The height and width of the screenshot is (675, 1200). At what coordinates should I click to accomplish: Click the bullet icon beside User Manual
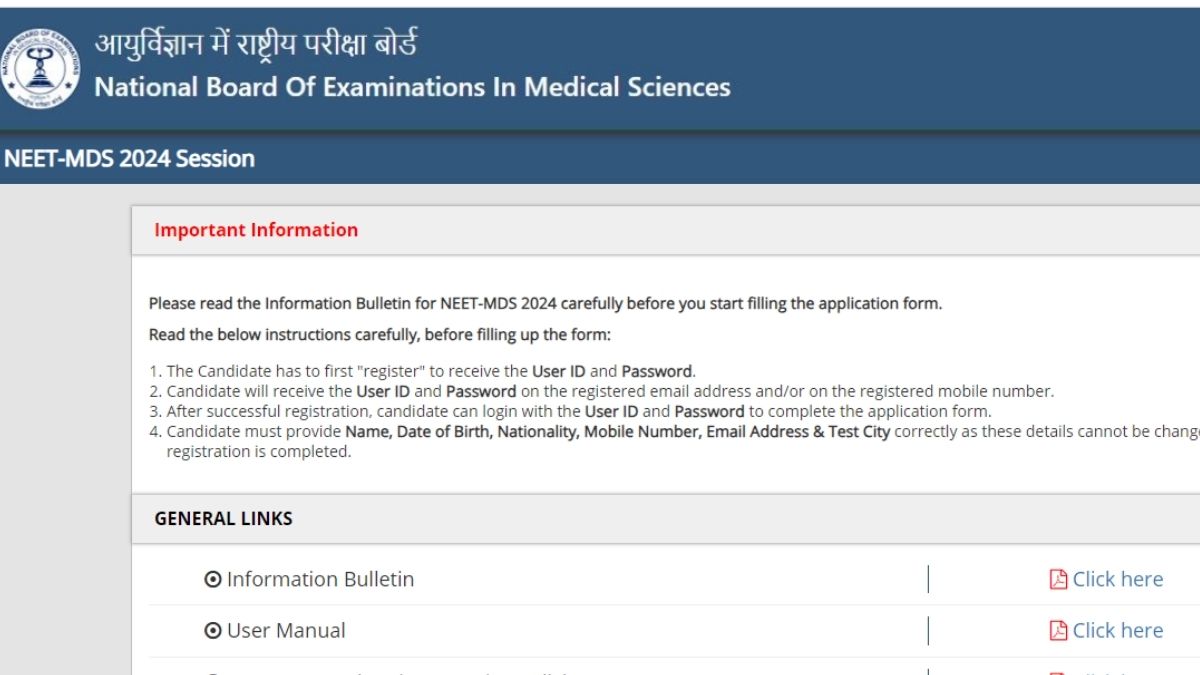point(212,631)
